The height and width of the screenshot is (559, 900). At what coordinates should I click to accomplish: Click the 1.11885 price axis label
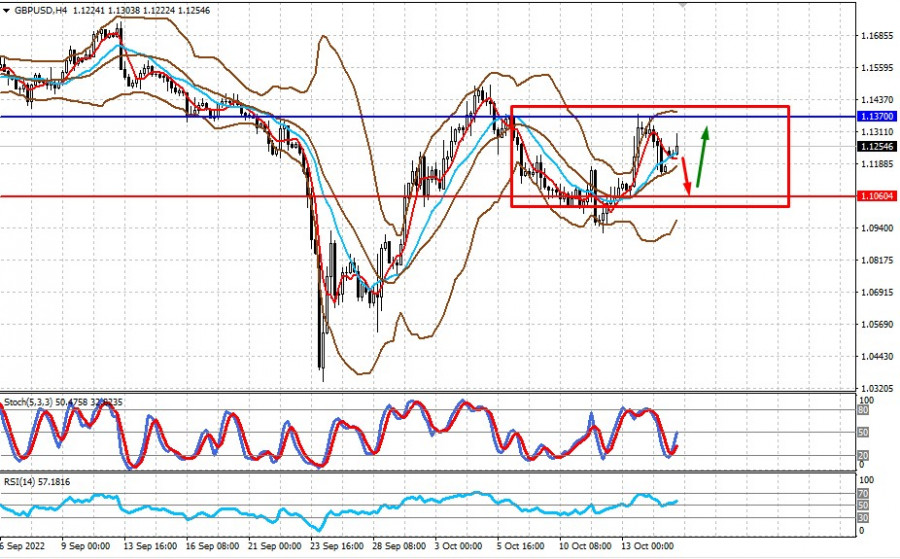[877, 164]
